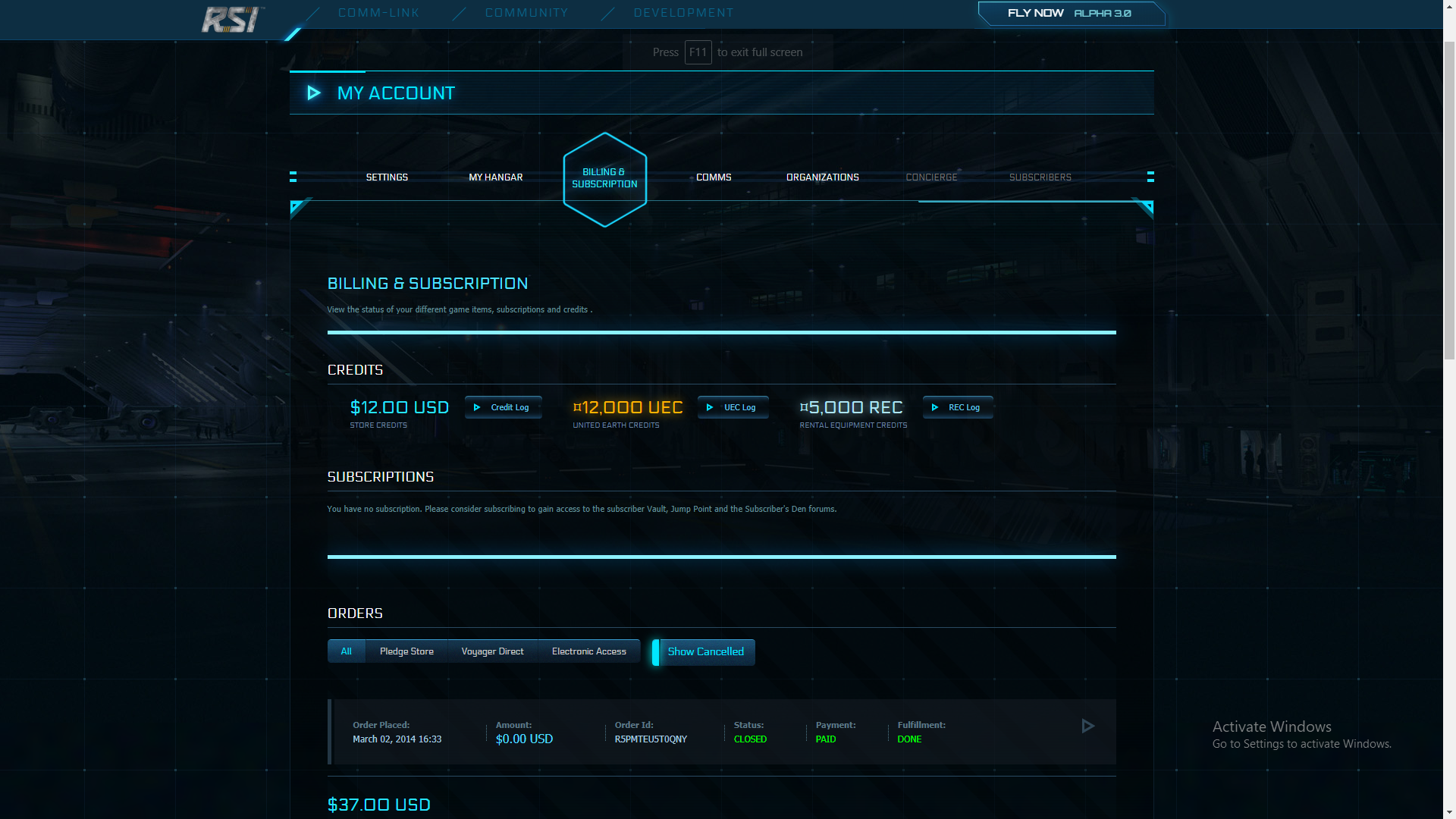Expand the first order's details arrow
Image resolution: width=1456 pixels, height=819 pixels.
coord(1087,726)
